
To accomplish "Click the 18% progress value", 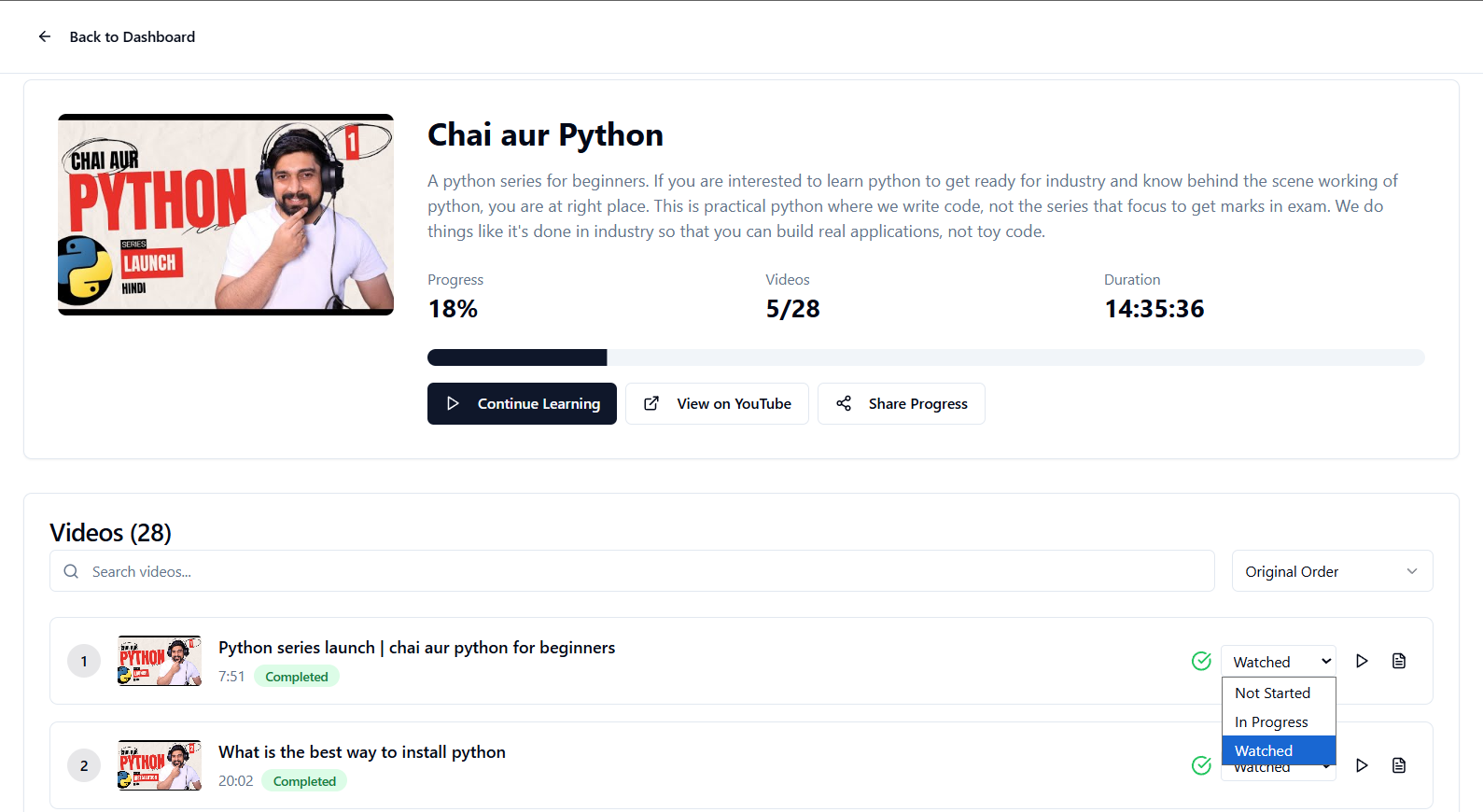I will [453, 309].
